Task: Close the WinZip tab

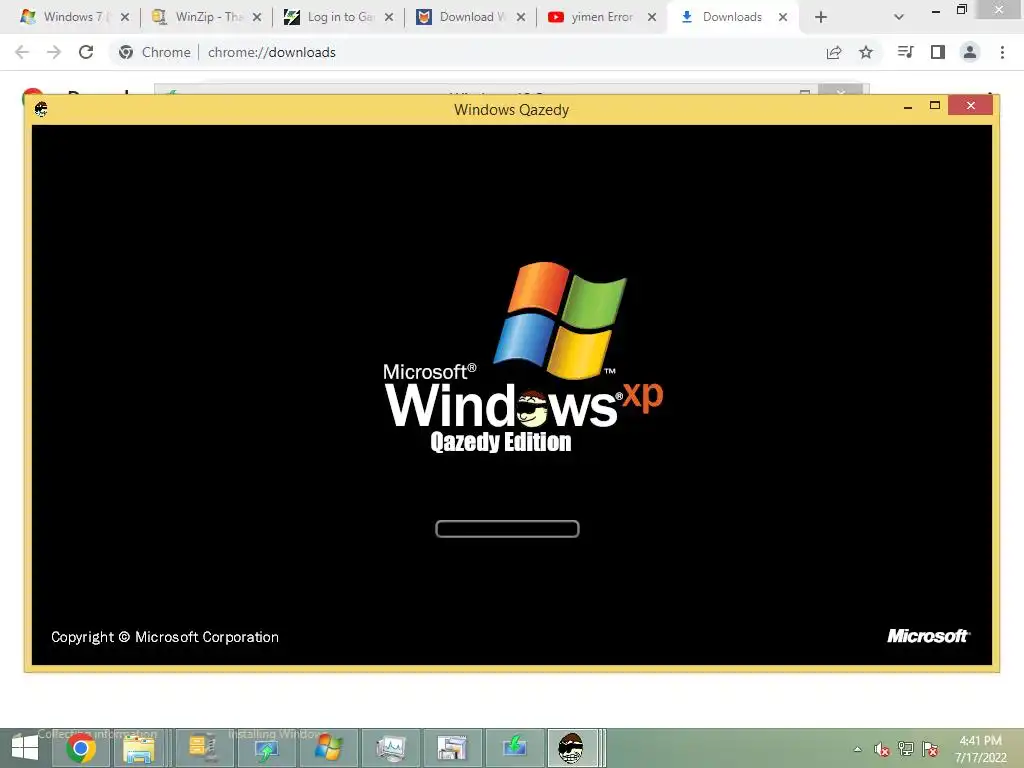Action: [x=257, y=17]
